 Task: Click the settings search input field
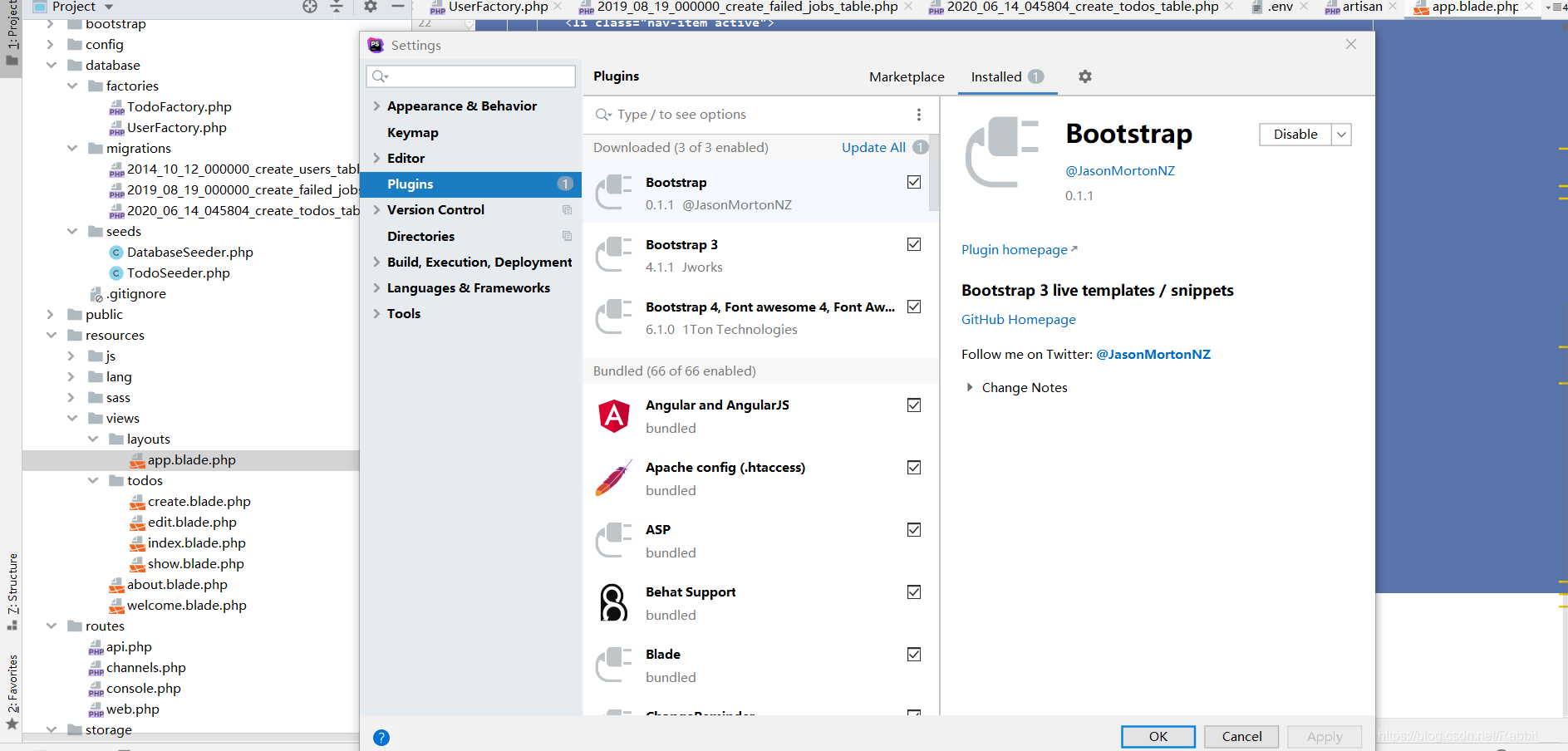[x=471, y=76]
